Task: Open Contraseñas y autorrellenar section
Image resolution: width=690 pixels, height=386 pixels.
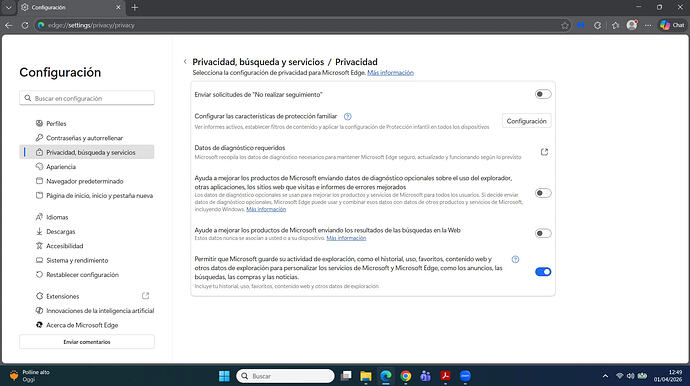Action: click(x=87, y=138)
